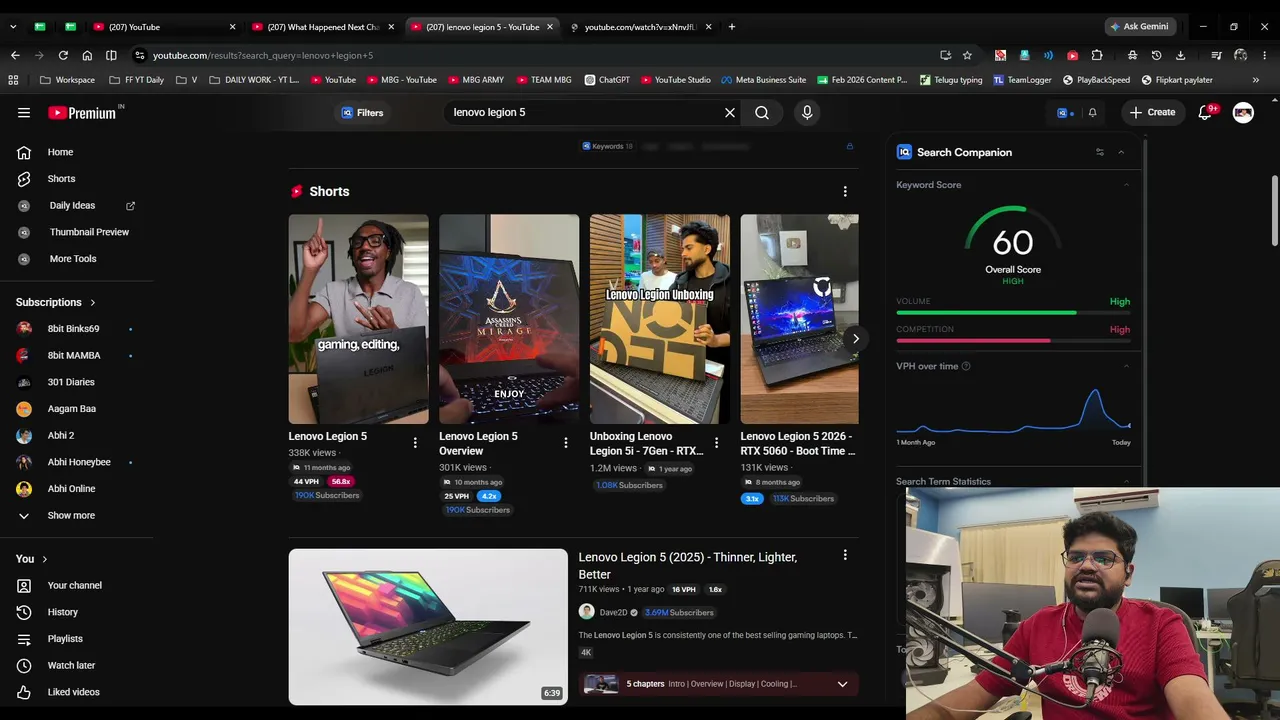Go back in browser history

pyautogui.click(x=15, y=55)
